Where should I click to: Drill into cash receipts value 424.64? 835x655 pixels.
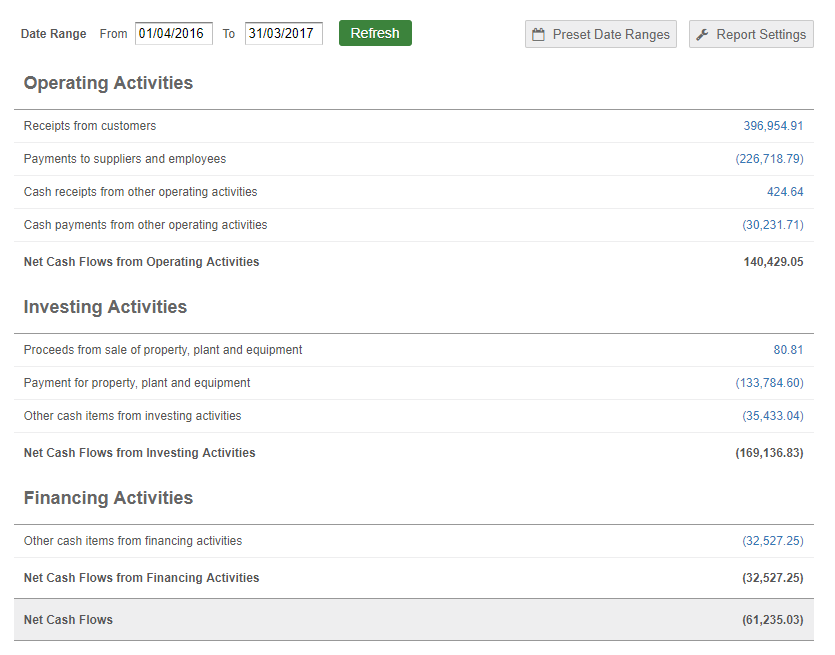pyautogui.click(x=785, y=192)
